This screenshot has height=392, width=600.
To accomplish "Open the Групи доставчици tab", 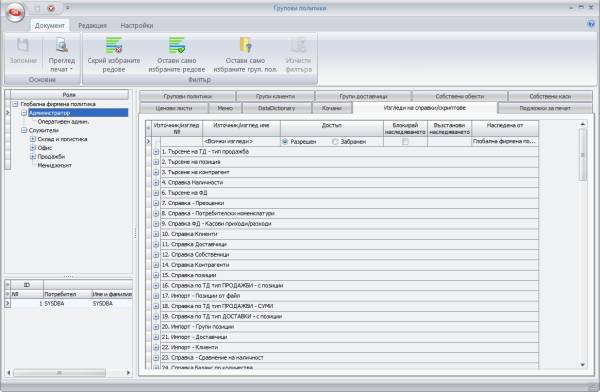I will coord(363,96).
